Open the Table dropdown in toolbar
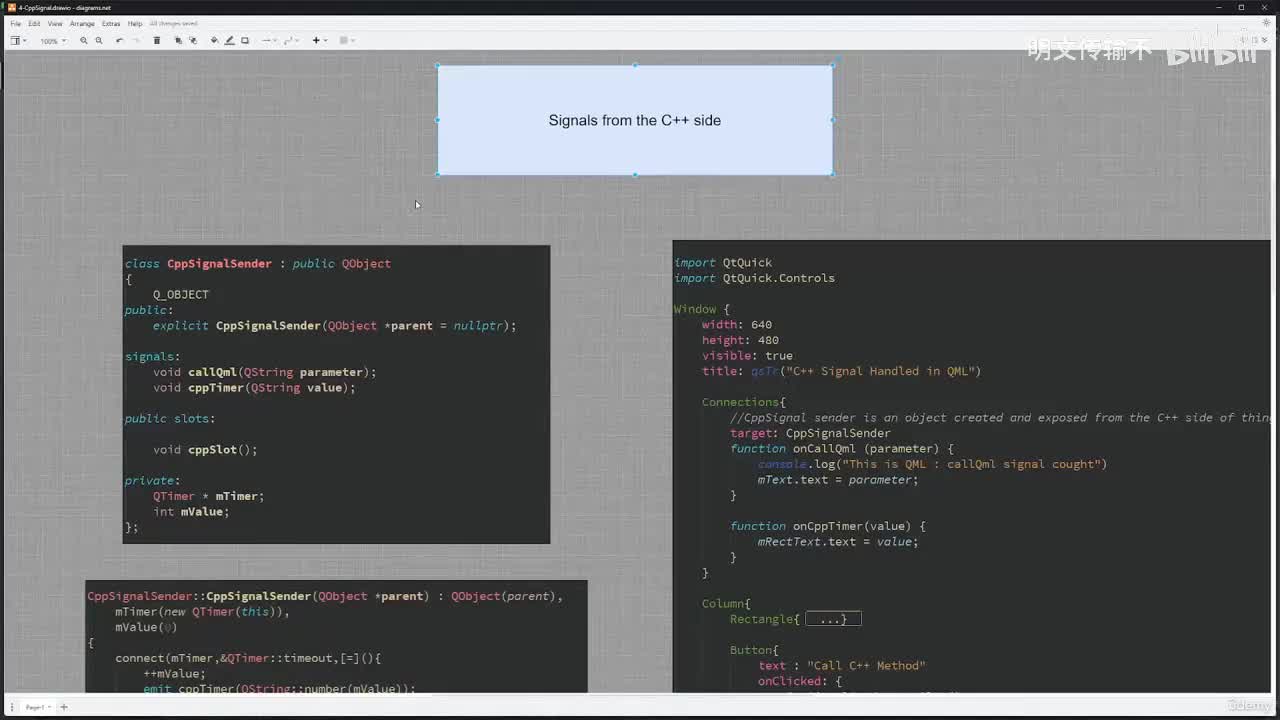Screen dimensions: 1280x720 point(346,41)
